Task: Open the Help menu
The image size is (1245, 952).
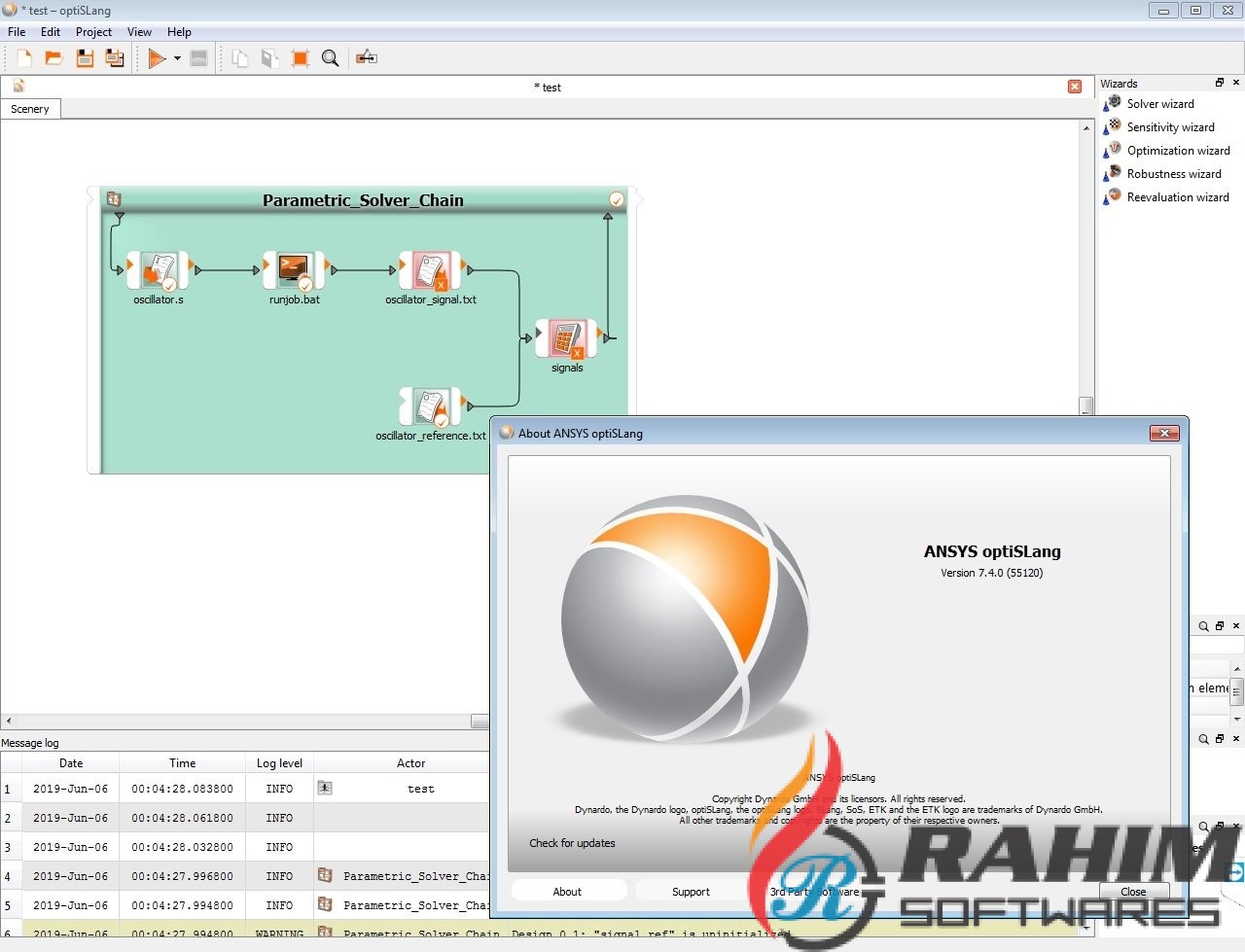Action: click(179, 32)
